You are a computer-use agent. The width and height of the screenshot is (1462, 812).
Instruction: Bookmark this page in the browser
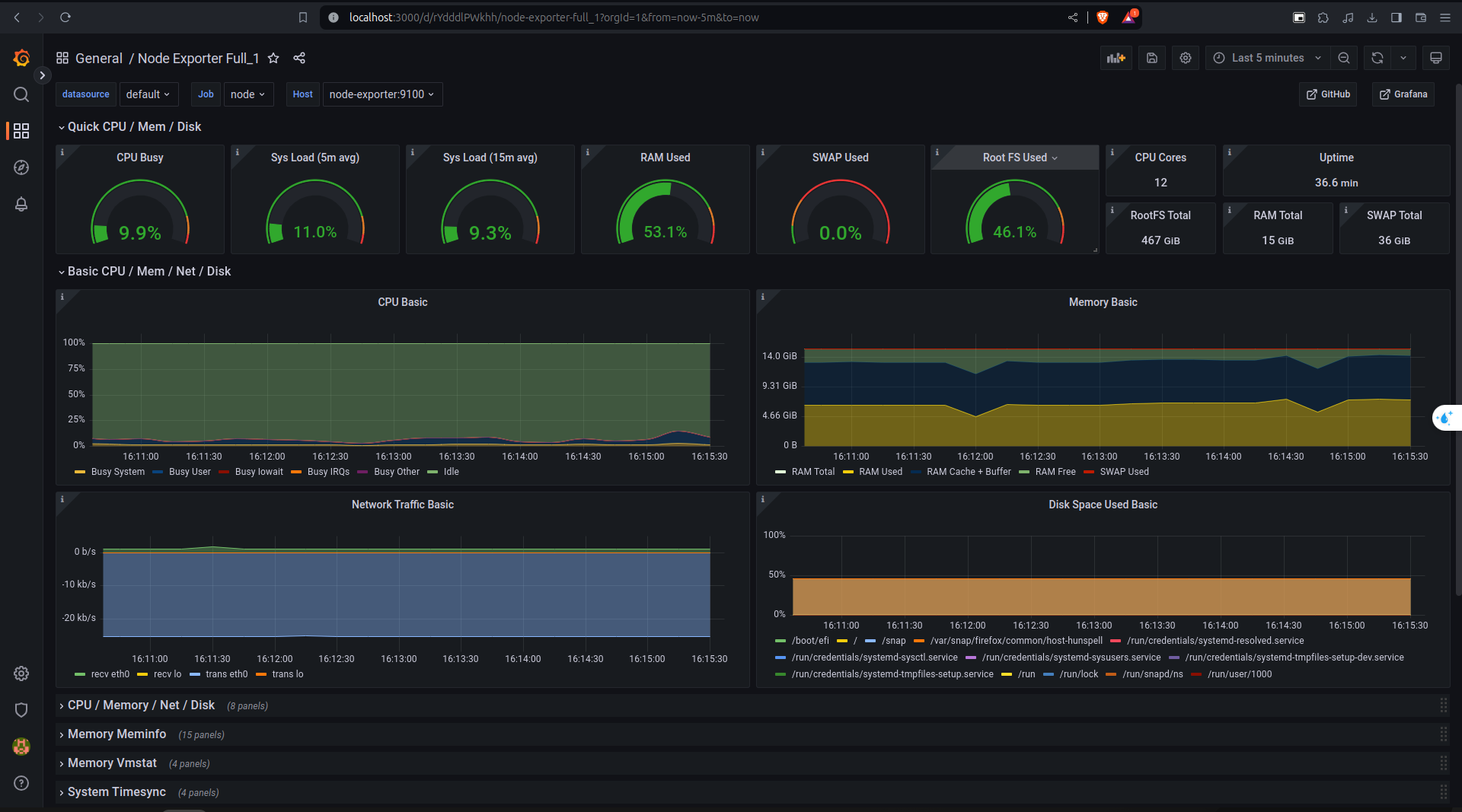pyautogui.click(x=303, y=18)
